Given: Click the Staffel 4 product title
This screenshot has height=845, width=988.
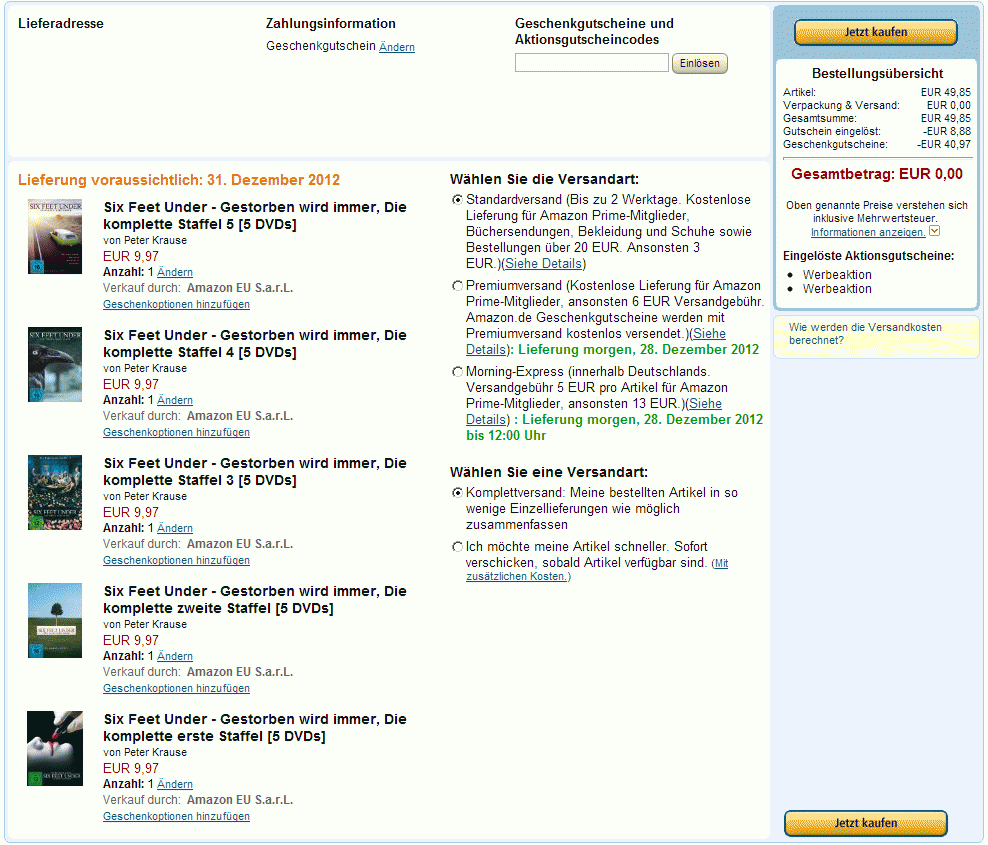Looking at the screenshot, I should pyautogui.click(x=255, y=343).
